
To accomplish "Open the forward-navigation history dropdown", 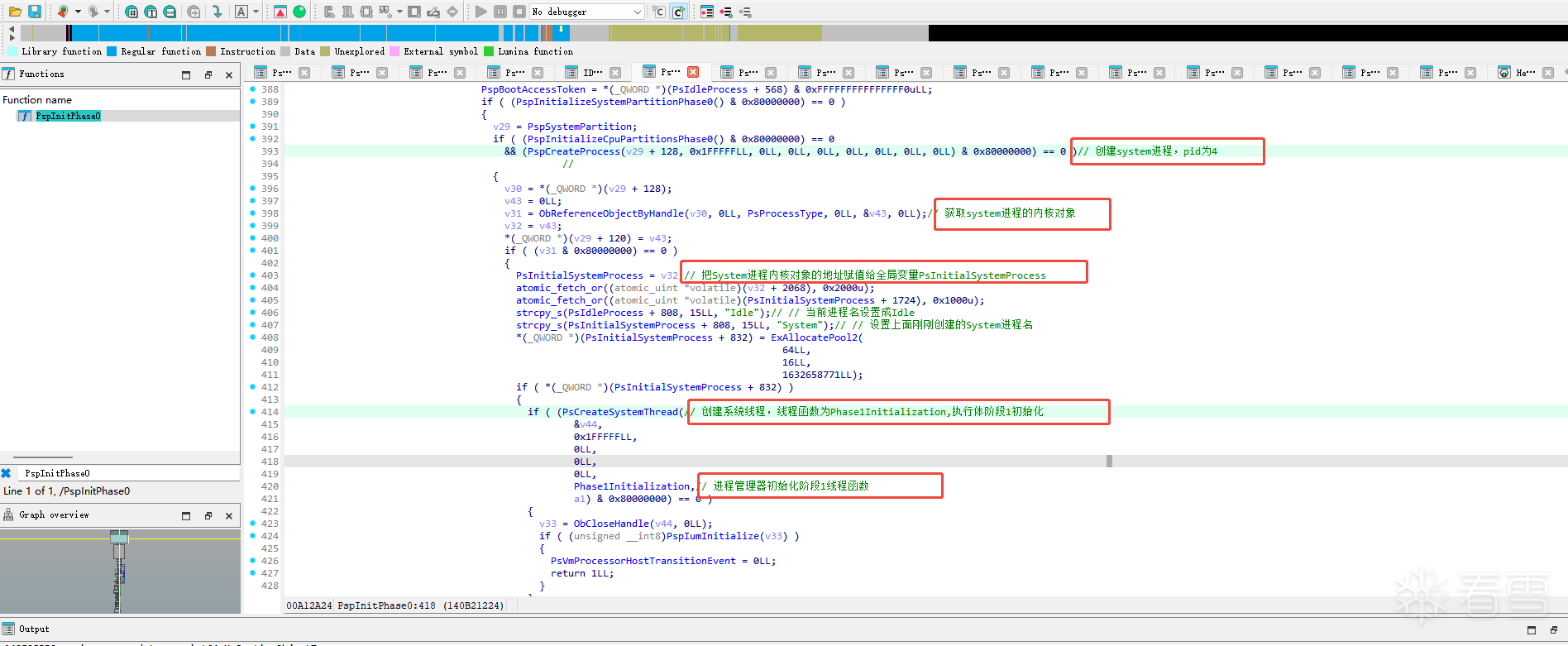I will [107, 12].
